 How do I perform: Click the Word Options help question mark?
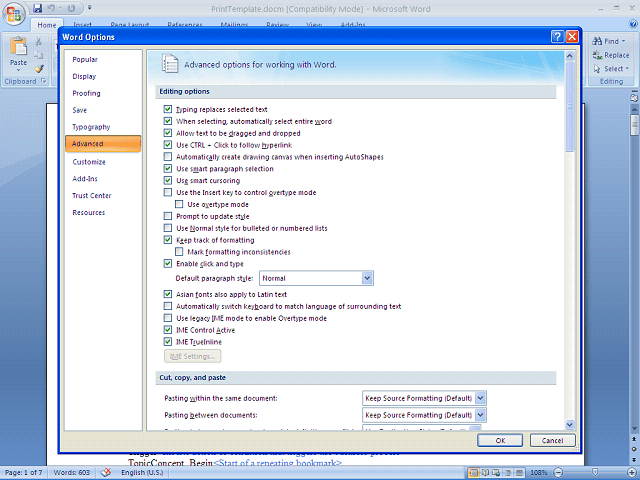tap(558, 37)
